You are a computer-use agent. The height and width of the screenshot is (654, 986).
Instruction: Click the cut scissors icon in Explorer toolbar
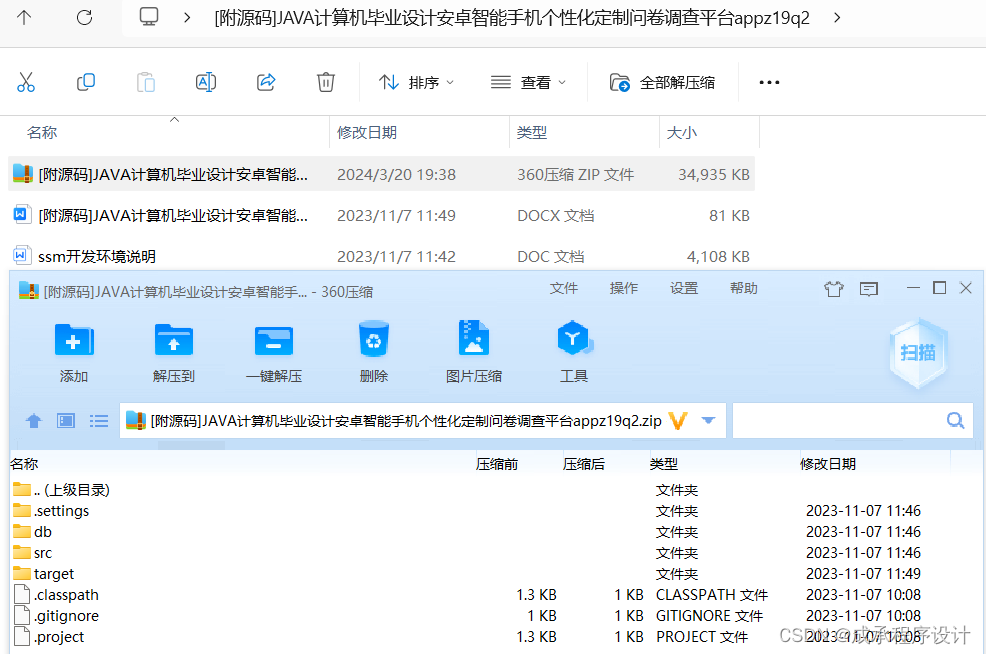26,82
